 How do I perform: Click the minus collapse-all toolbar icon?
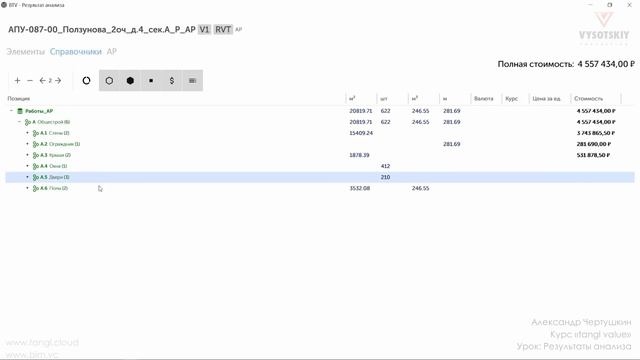pos(30,81)
